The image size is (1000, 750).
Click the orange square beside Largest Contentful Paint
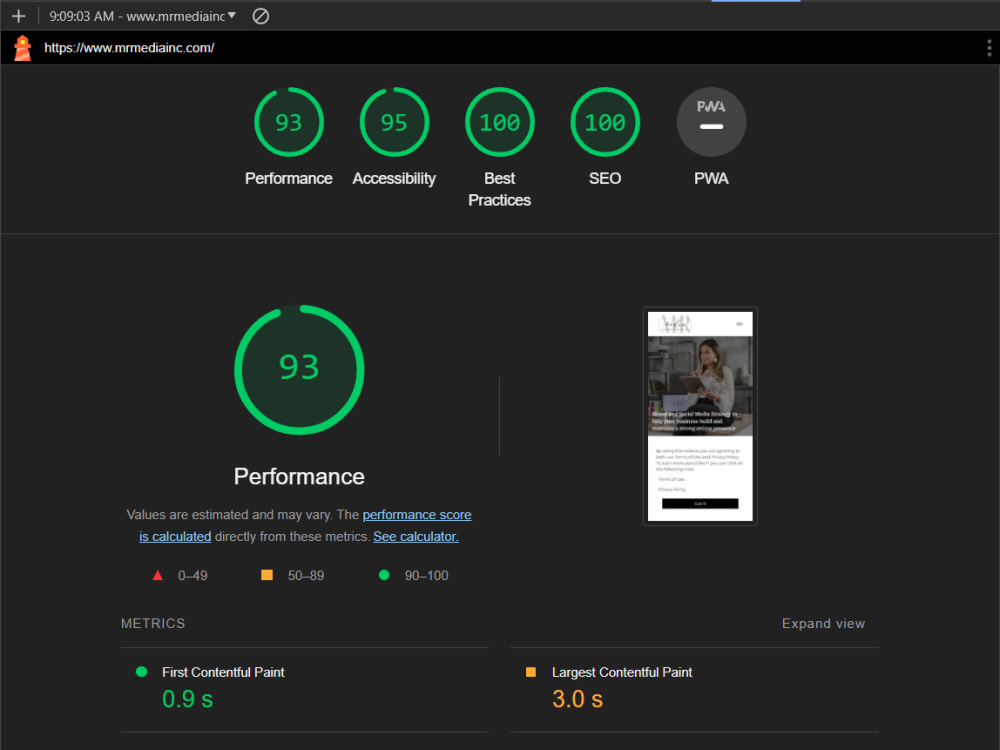pos(531,672)
